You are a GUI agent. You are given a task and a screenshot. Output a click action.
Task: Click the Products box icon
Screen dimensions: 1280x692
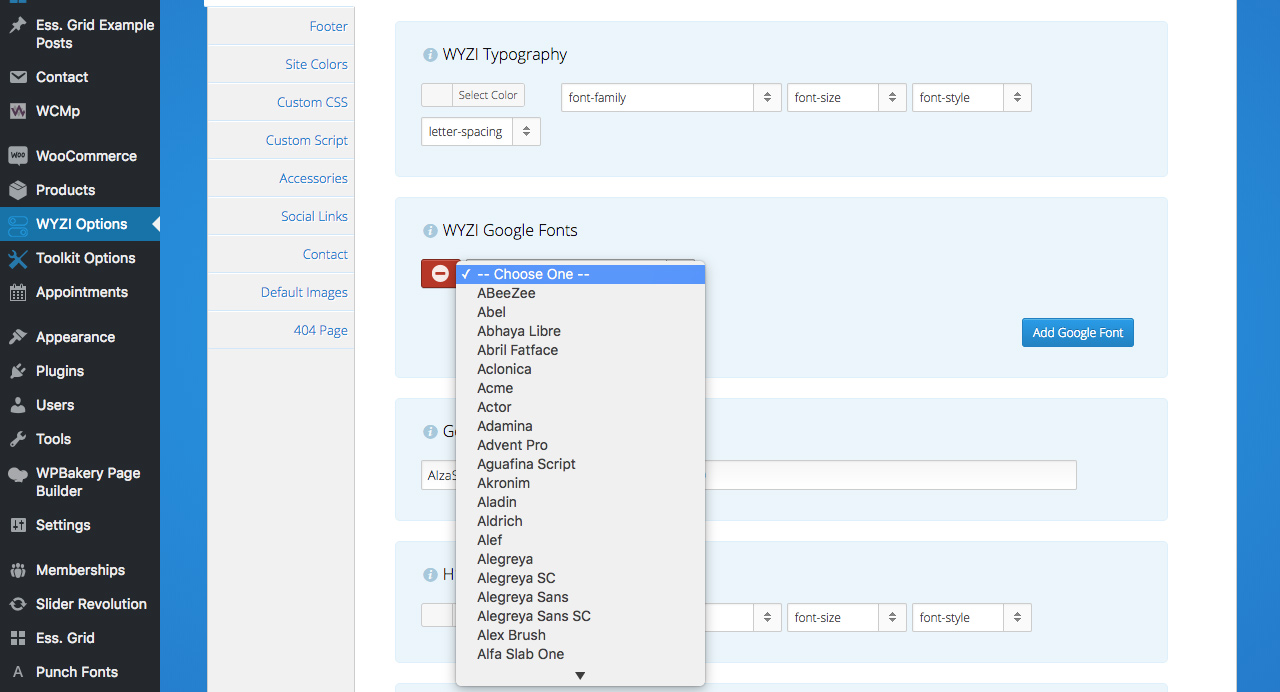click(x=18, y=190)
